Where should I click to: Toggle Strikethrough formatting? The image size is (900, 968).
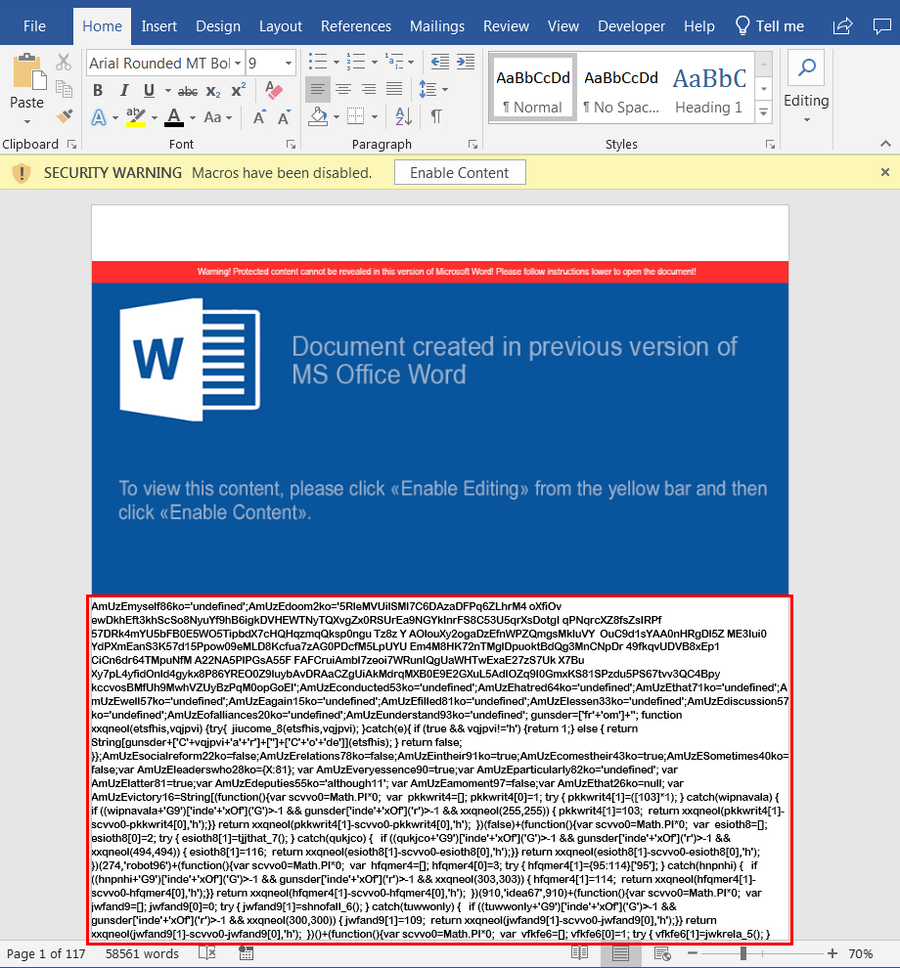tap(188, 91)
